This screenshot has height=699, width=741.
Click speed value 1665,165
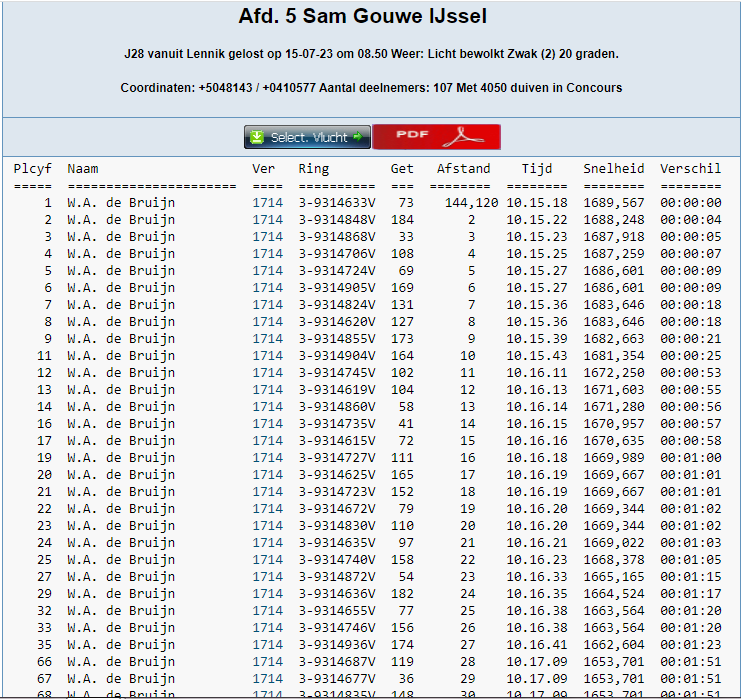coord(614,577)
